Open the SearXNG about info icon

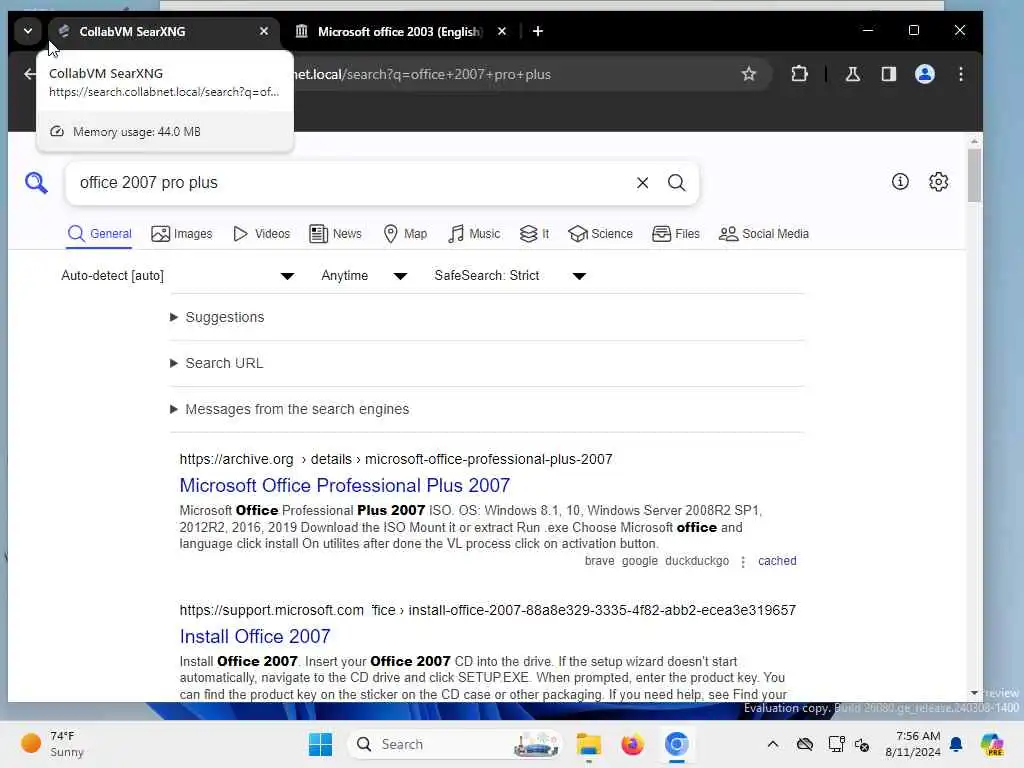tap(900, 182)
